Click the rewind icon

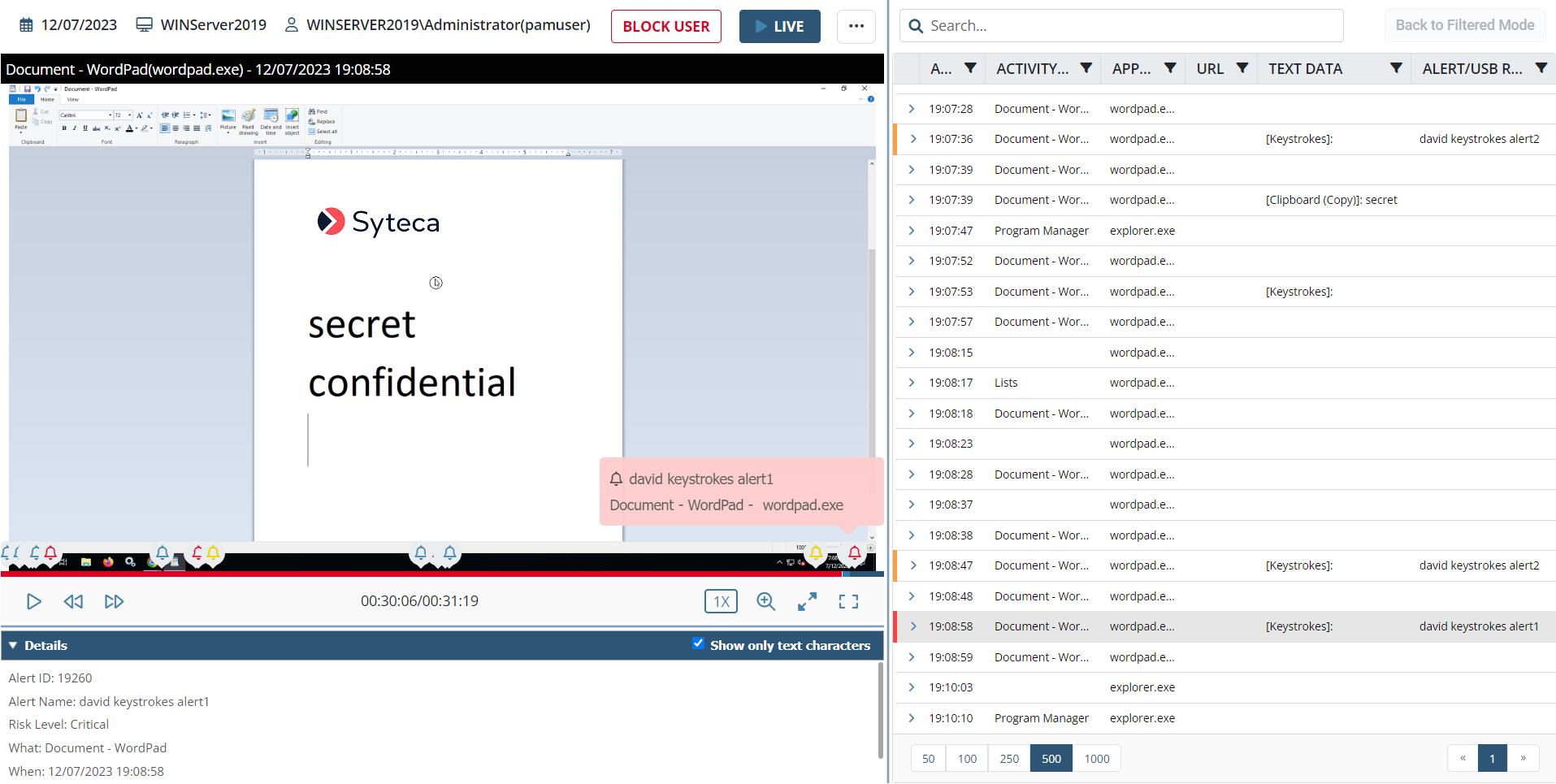click(x=73, y=601)
